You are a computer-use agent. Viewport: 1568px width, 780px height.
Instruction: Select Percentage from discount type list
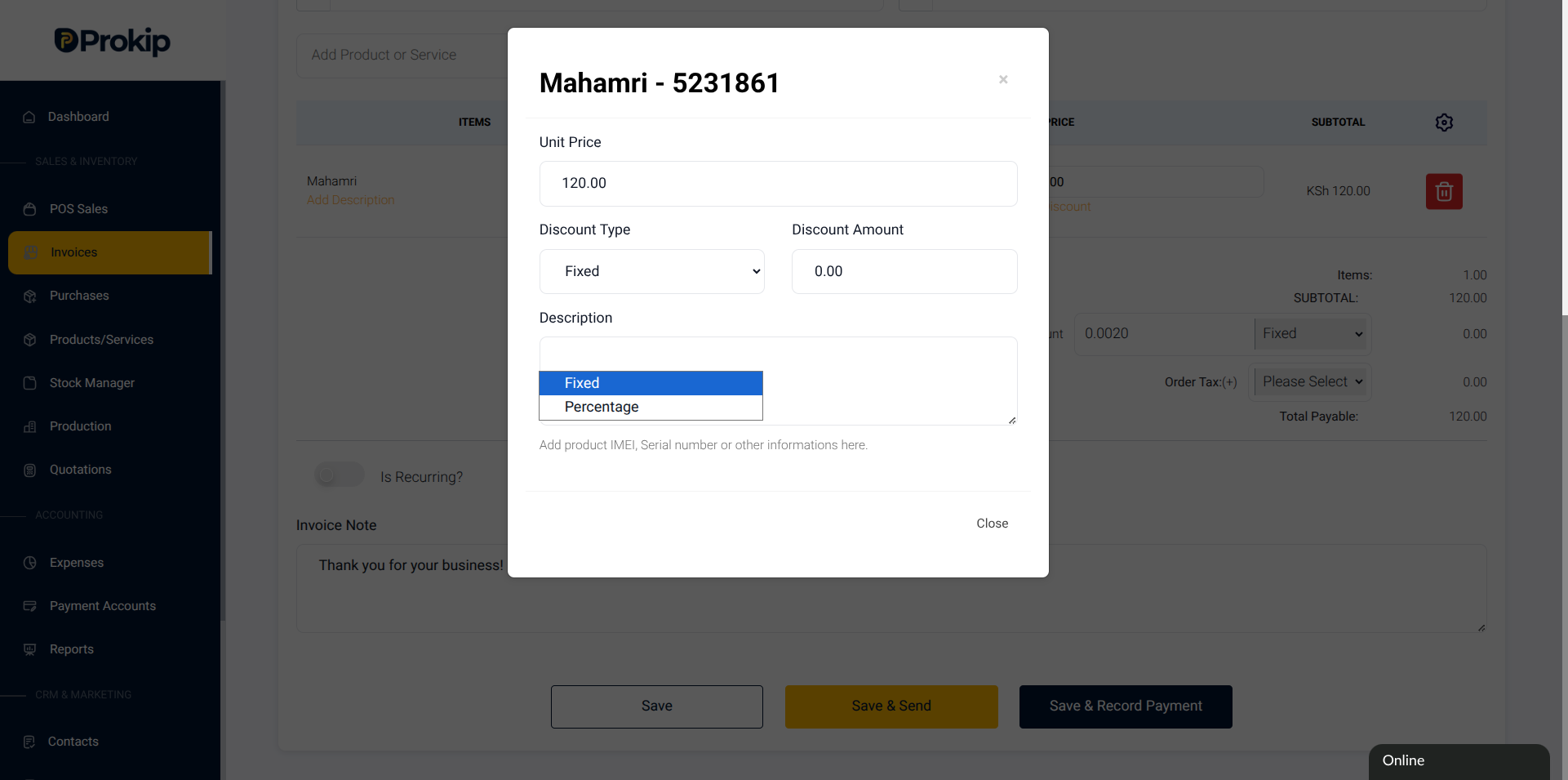point(651,407)
